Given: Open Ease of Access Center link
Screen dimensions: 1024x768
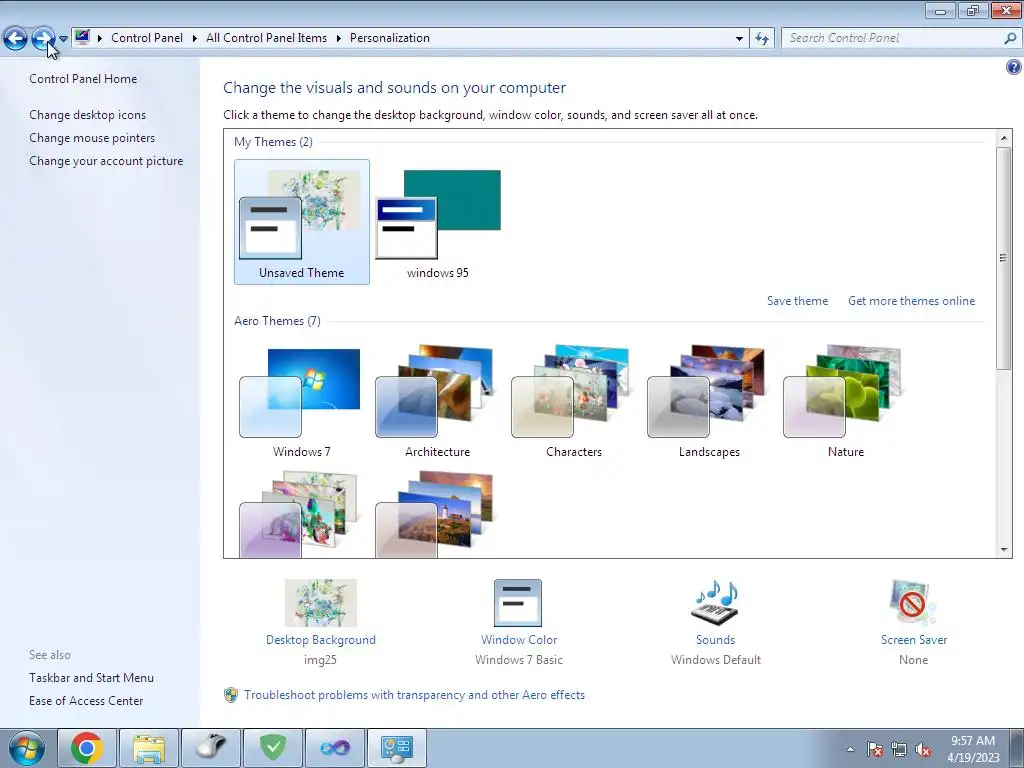Looking at the screenshot, I should click(86, 701).
